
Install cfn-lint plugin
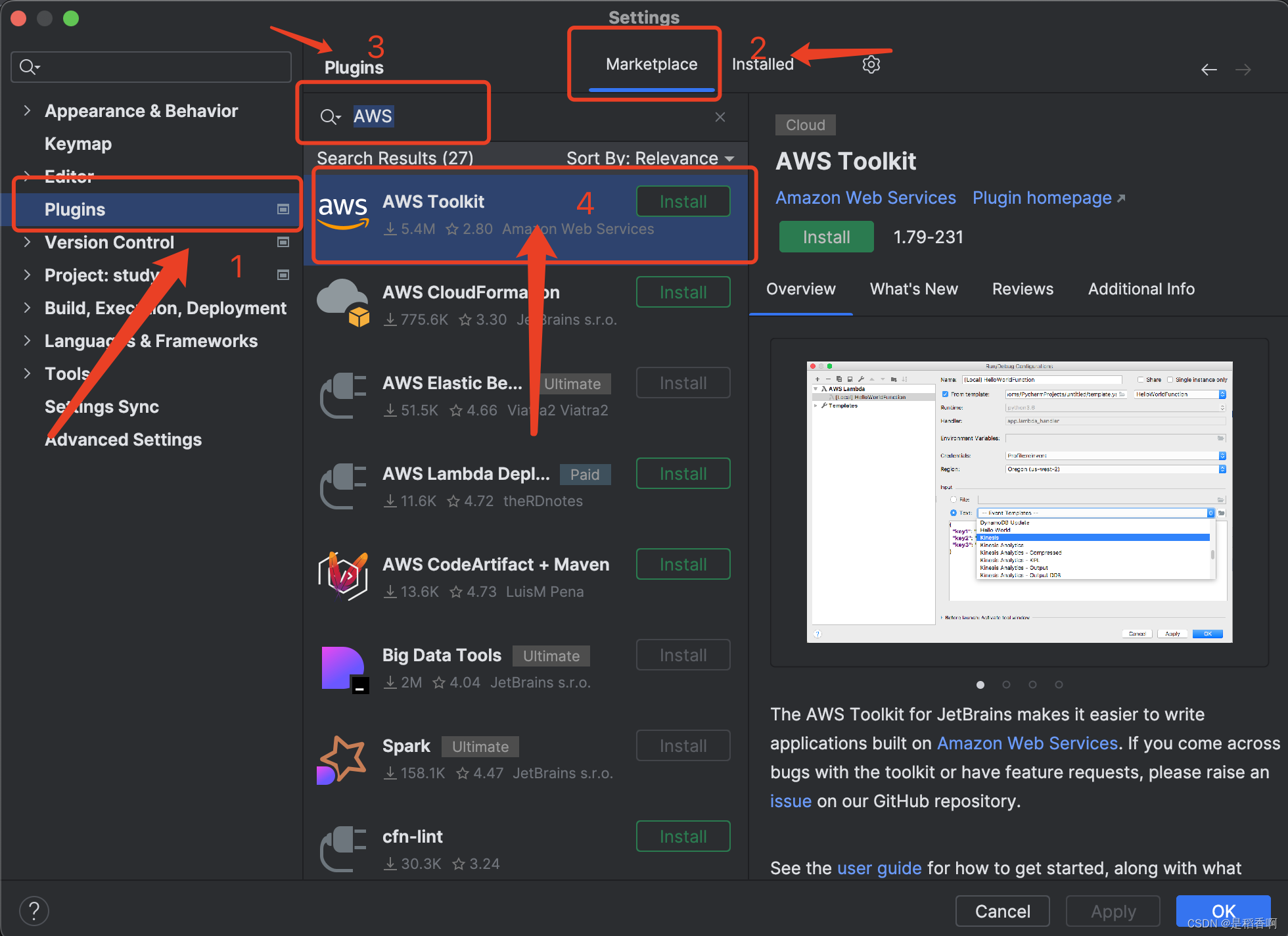click(x=683, y=836)
